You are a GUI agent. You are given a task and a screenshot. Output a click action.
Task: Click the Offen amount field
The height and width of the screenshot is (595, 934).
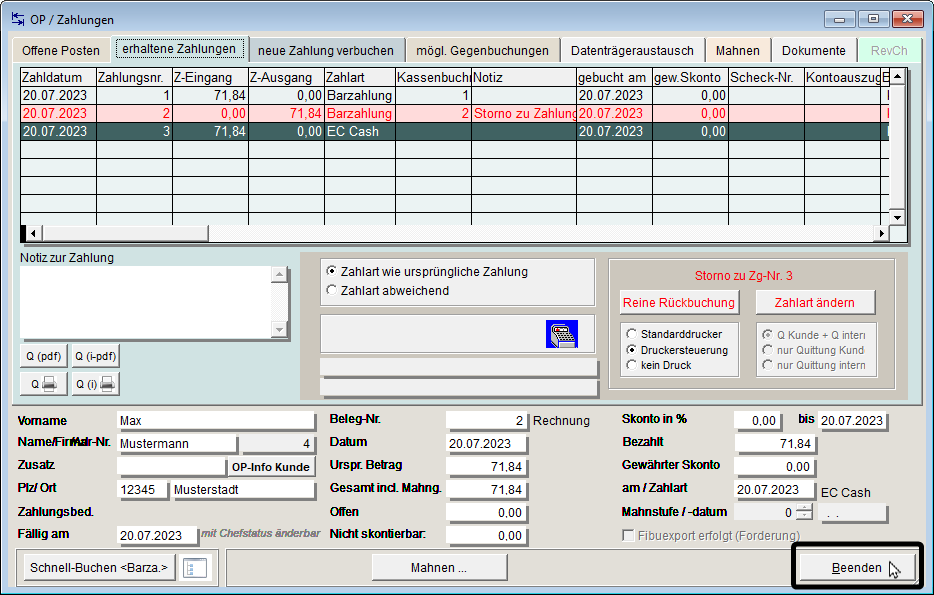point(486,512)
